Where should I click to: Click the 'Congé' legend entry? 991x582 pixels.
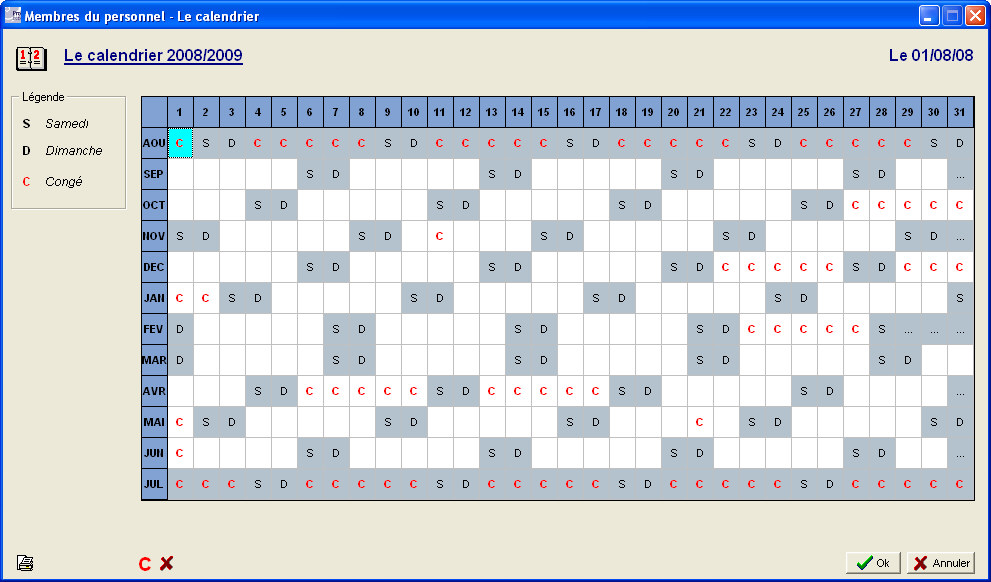coord(64,182)
